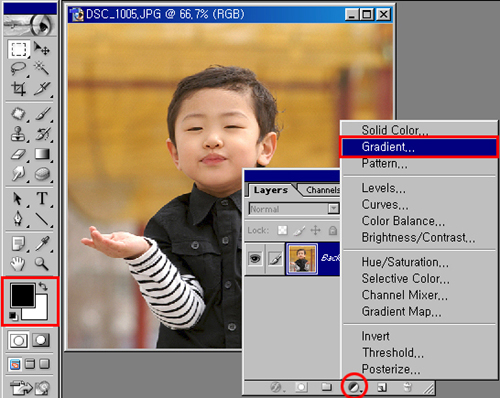The image size is (500, 398).
Task: Toggle lock transparent pixels checkbox
Action: pyautogui.click(x=282, y=230)
